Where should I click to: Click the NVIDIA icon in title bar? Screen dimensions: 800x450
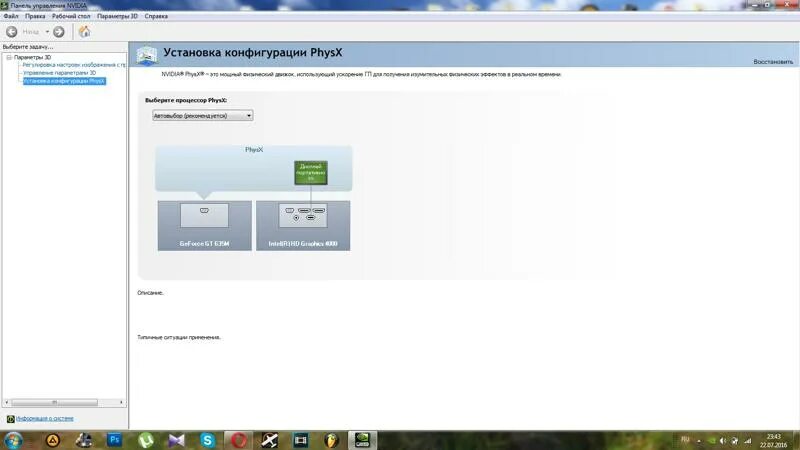point(5,6)
